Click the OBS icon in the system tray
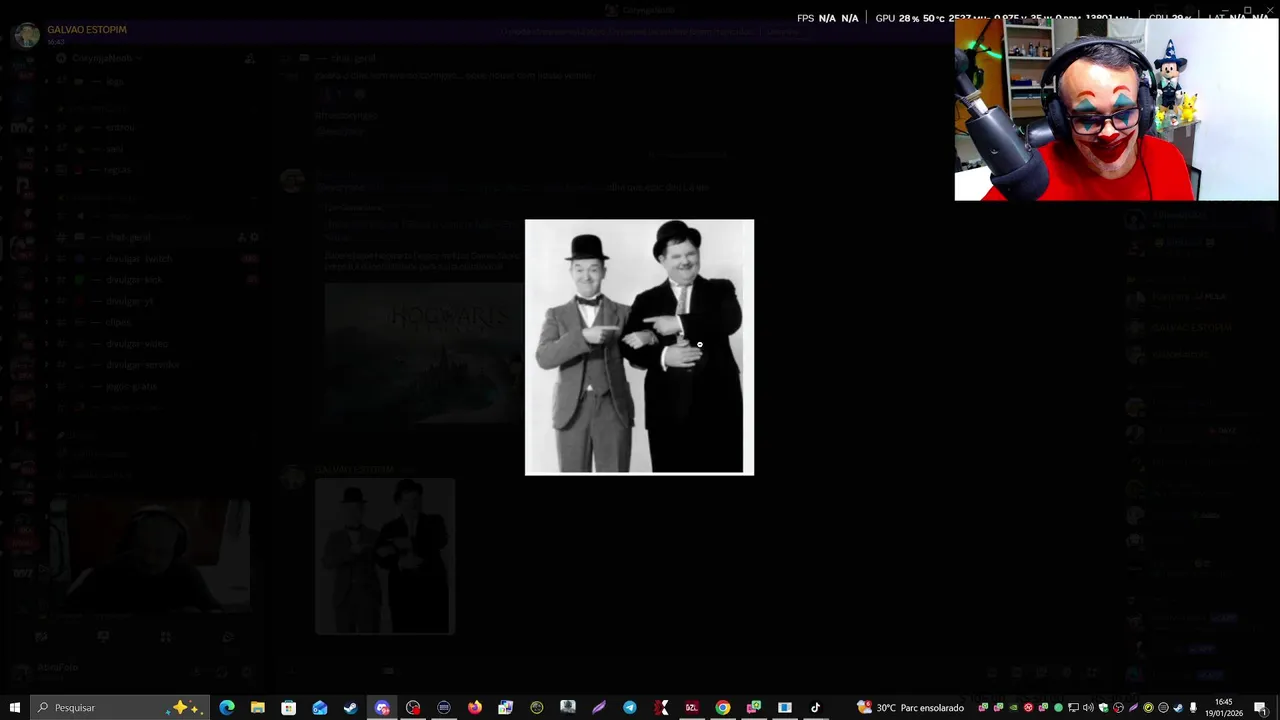1280x720 pixels. click(x=1118, y=707)
